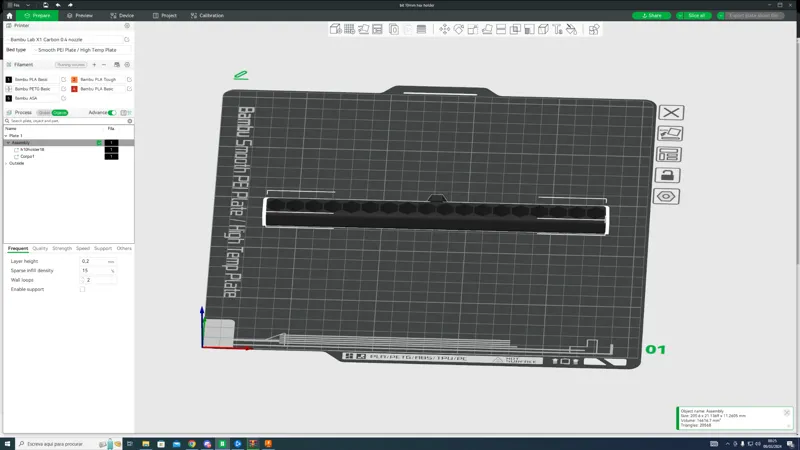Select the Scale tool
This screenshot has width=800, height=450.
tap(473, 29)
